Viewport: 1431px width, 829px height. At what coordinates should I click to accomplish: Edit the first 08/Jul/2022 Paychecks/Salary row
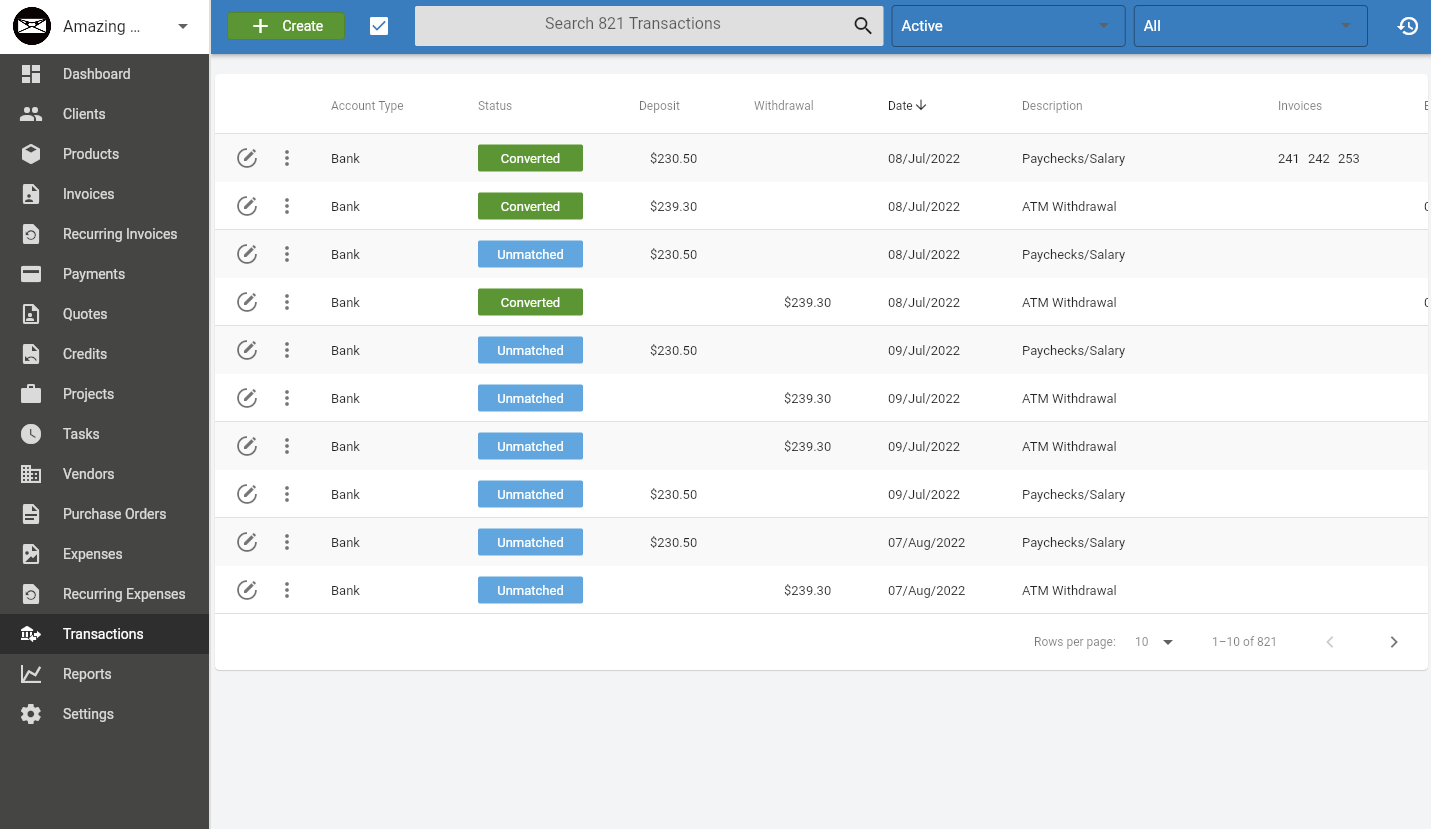pyautogui.click(x=247, y=158)
